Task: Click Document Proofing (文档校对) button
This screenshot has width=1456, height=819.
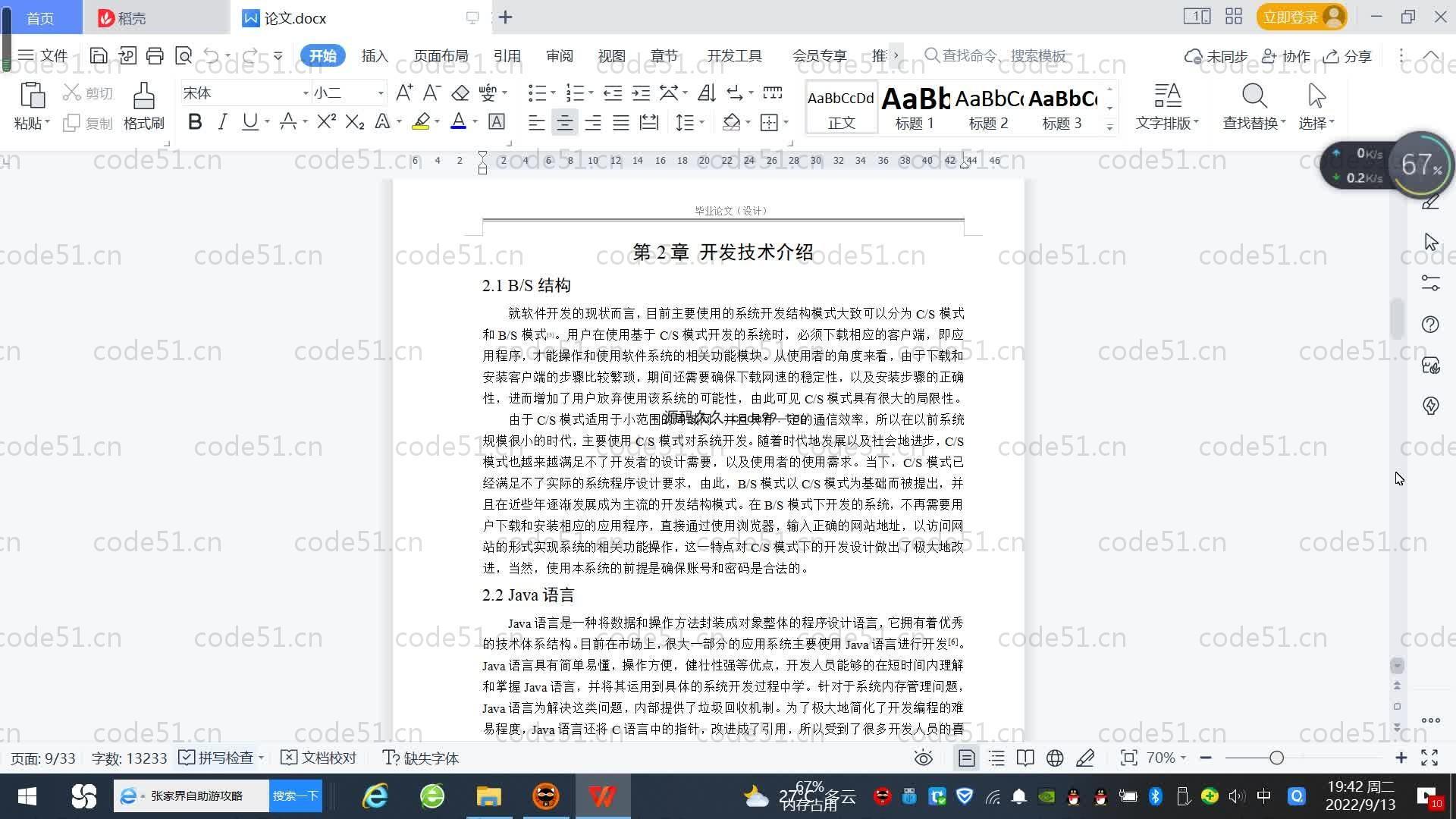Action: coord(318,758)
